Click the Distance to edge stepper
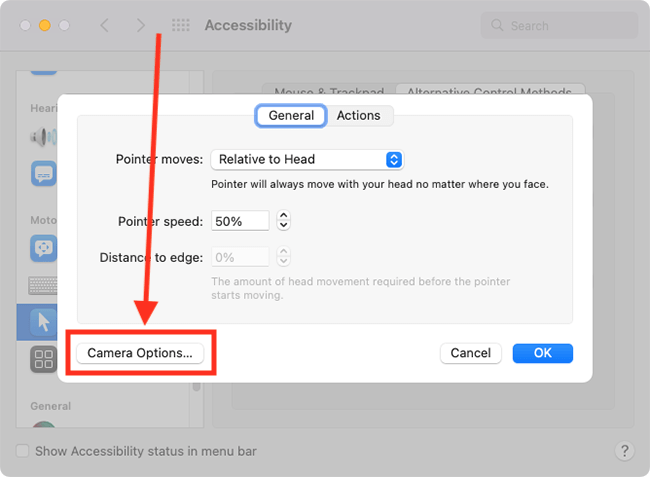This screenshot has width=650, height=477. click(x=284, y=257)
